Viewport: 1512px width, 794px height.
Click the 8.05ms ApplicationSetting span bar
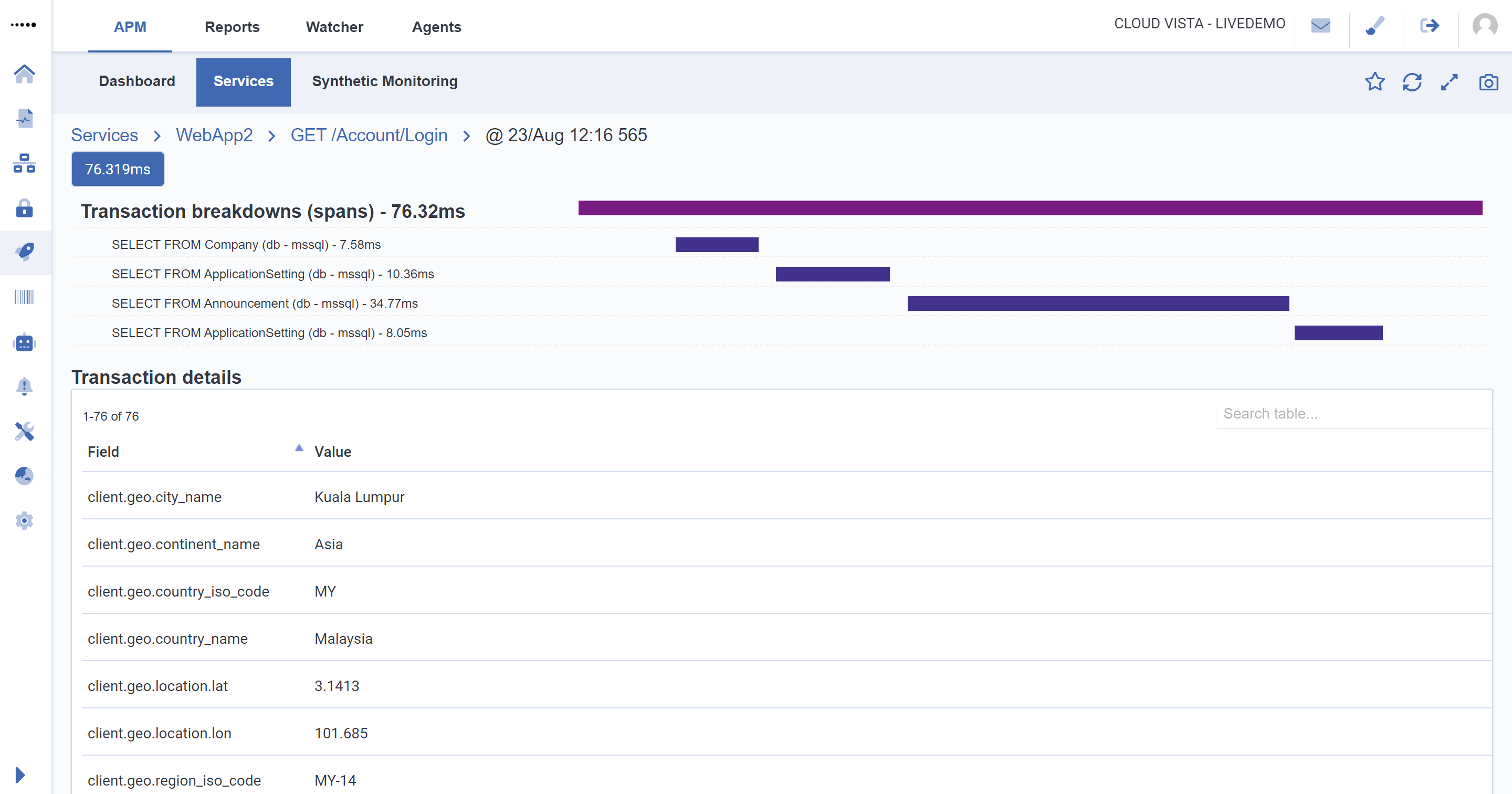[x=1338, y=332]
